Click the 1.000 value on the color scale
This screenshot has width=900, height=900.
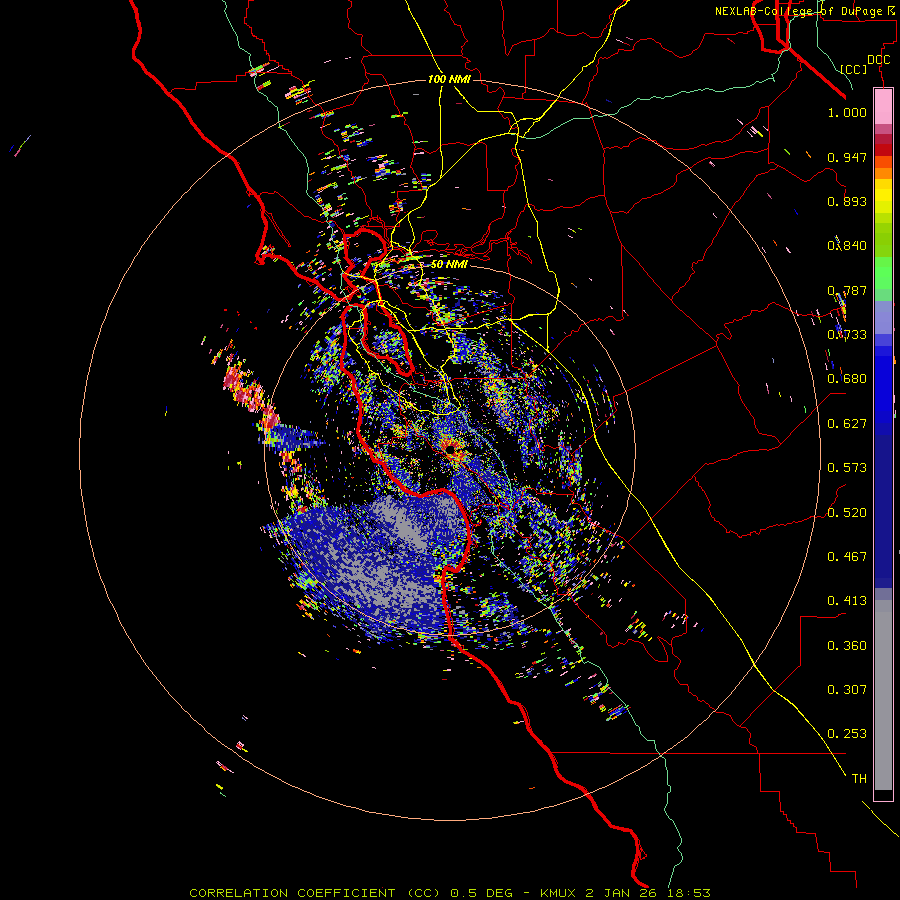847,112
